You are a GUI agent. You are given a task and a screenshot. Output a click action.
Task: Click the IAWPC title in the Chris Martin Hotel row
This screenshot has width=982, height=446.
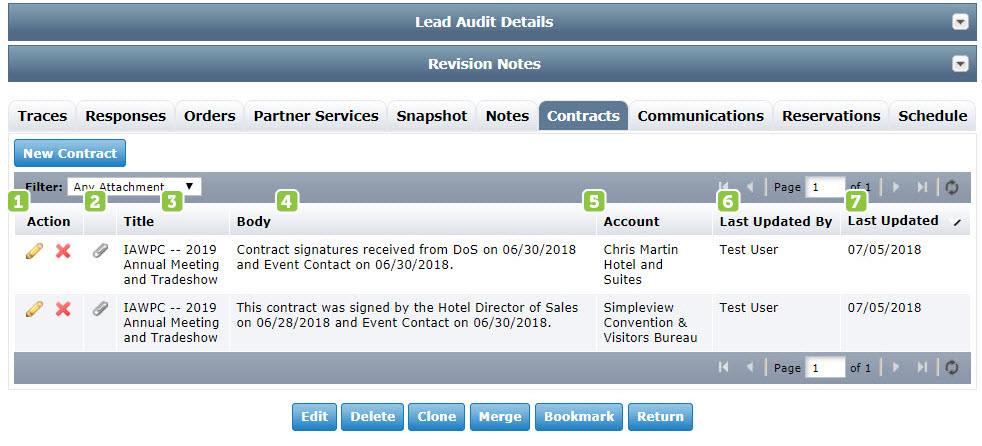[x=172, y=264]
